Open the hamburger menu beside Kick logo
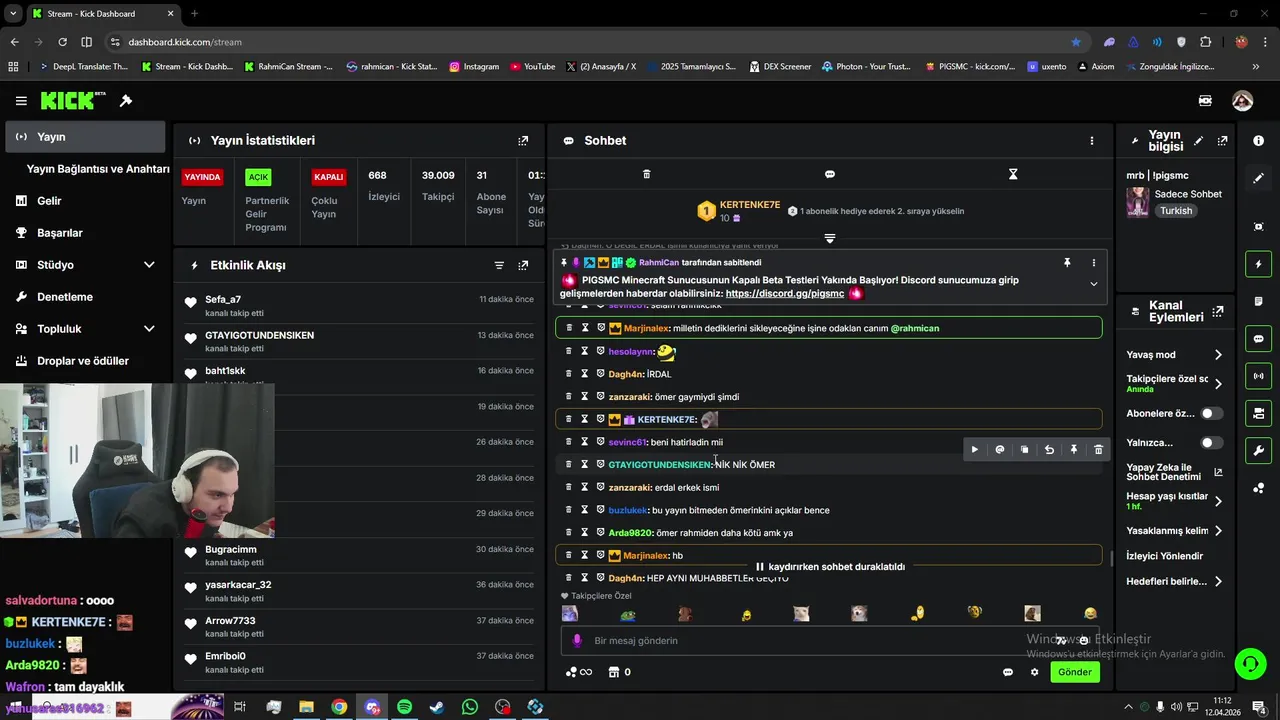Image resolution: width=1280 pixels, height=720 pixels. coord(21,101)
